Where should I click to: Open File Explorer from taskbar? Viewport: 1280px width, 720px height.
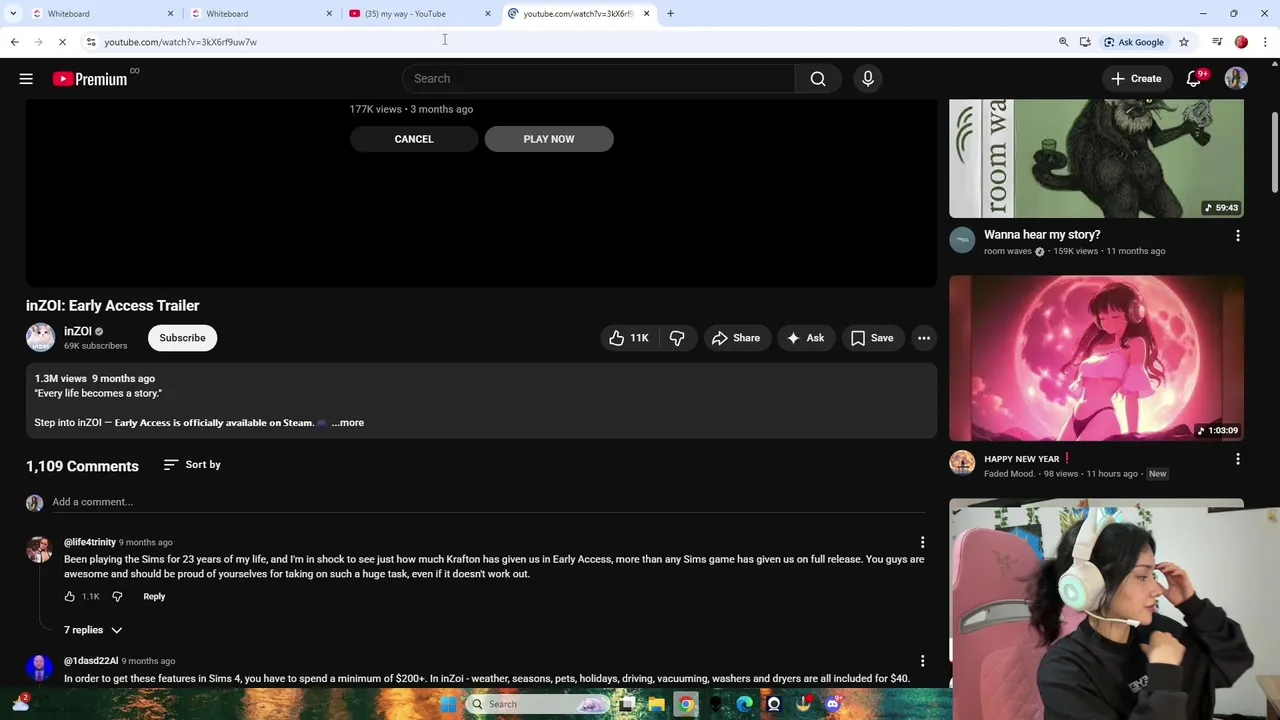[x=657, y=705]
